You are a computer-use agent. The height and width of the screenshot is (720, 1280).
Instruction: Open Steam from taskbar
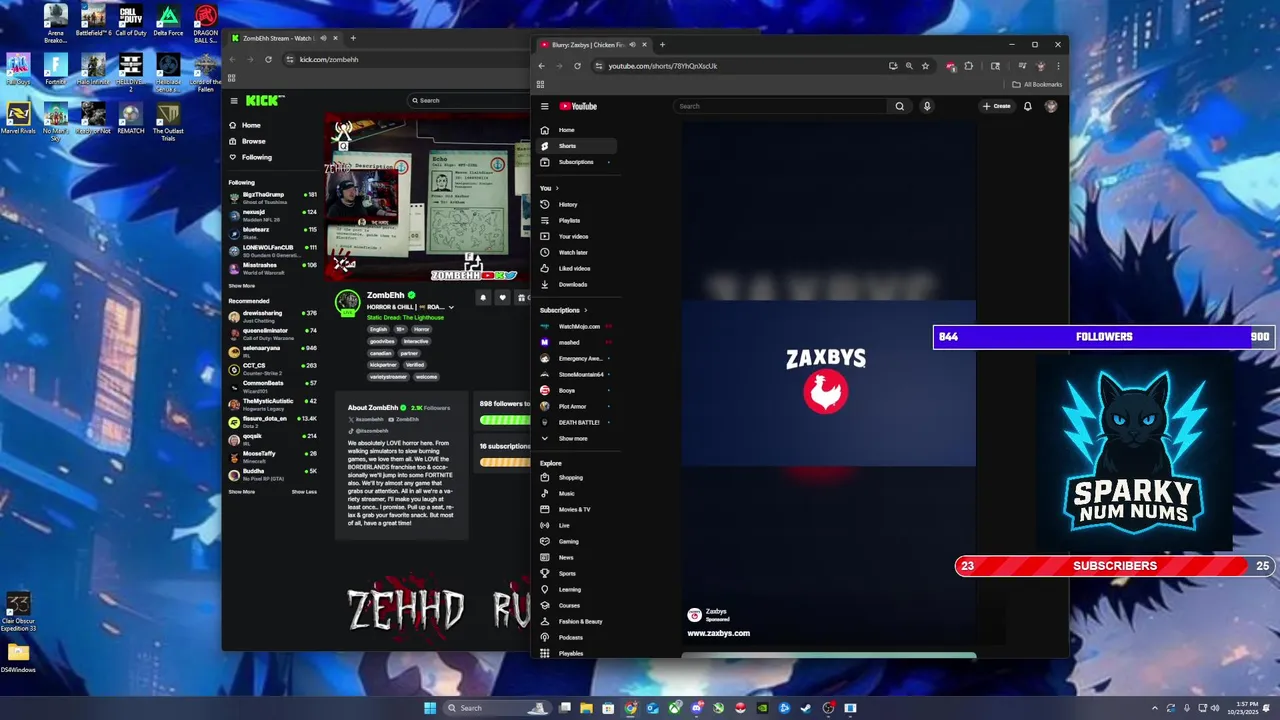click(806, 708)
